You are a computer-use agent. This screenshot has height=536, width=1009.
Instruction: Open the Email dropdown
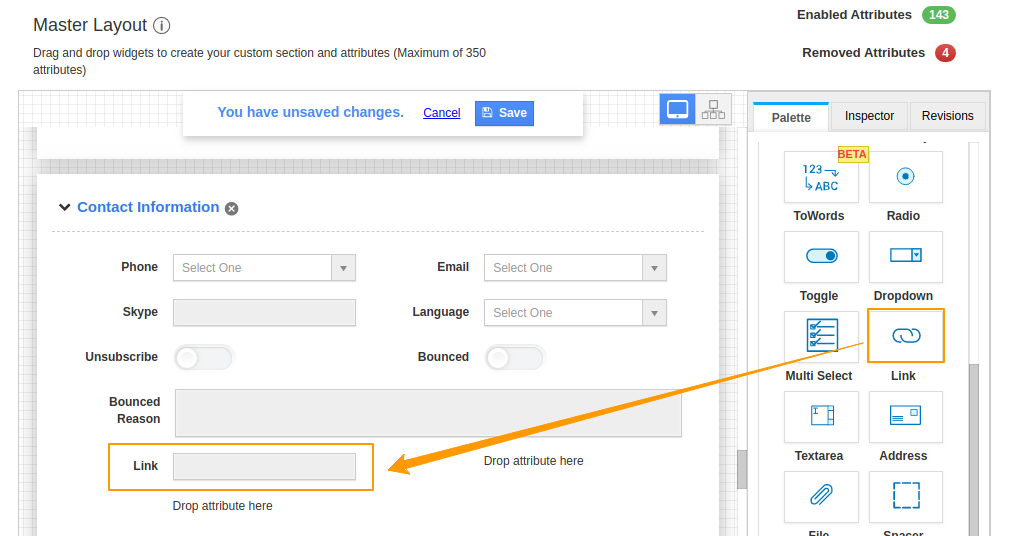575,268
